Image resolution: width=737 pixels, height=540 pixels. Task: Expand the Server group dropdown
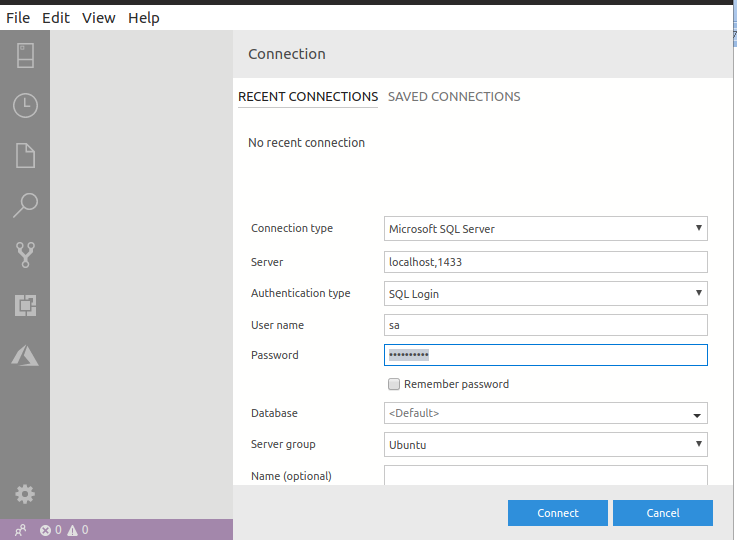pos(545,445)
